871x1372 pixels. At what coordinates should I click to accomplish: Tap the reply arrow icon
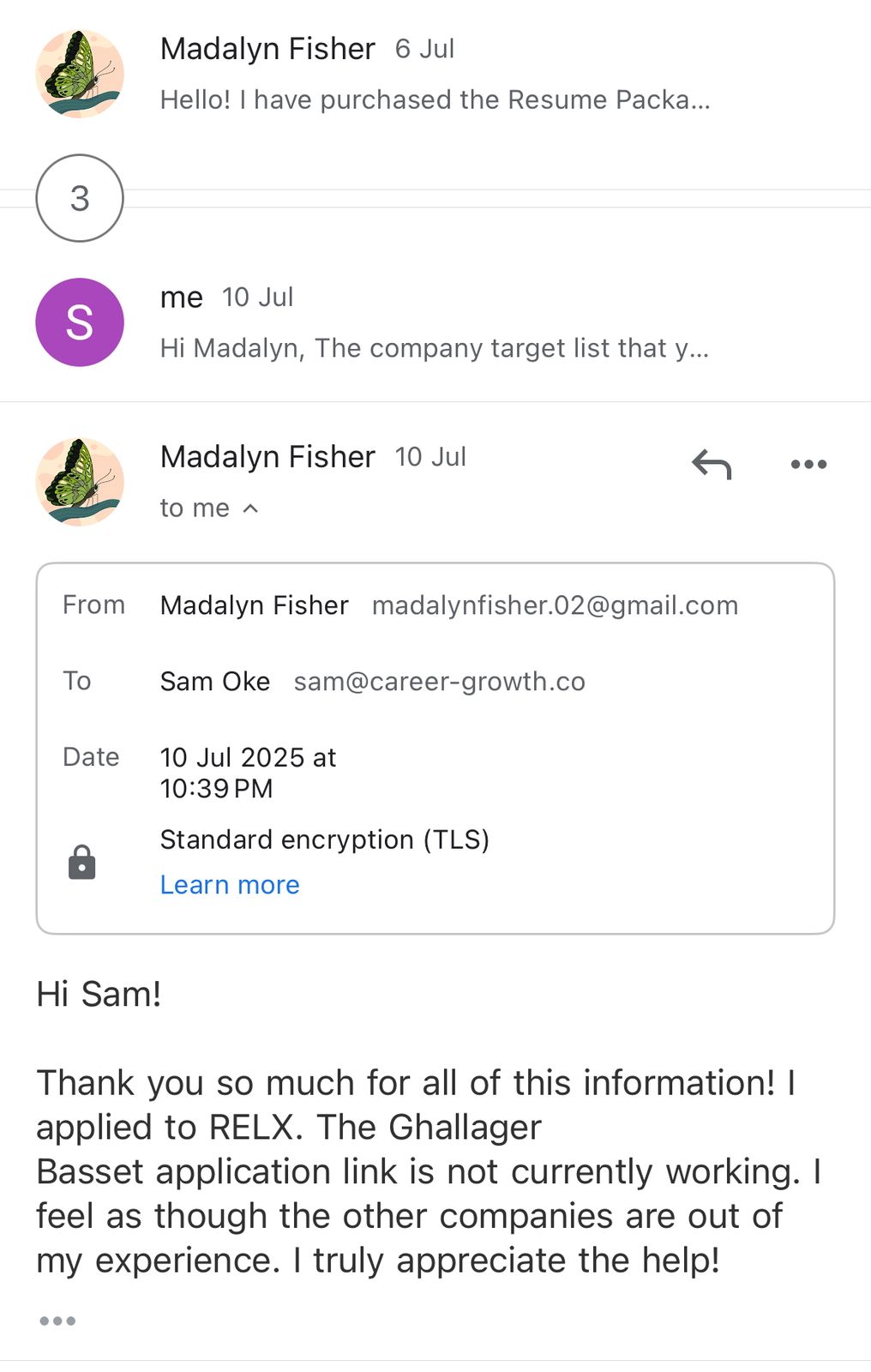[711, 464]
